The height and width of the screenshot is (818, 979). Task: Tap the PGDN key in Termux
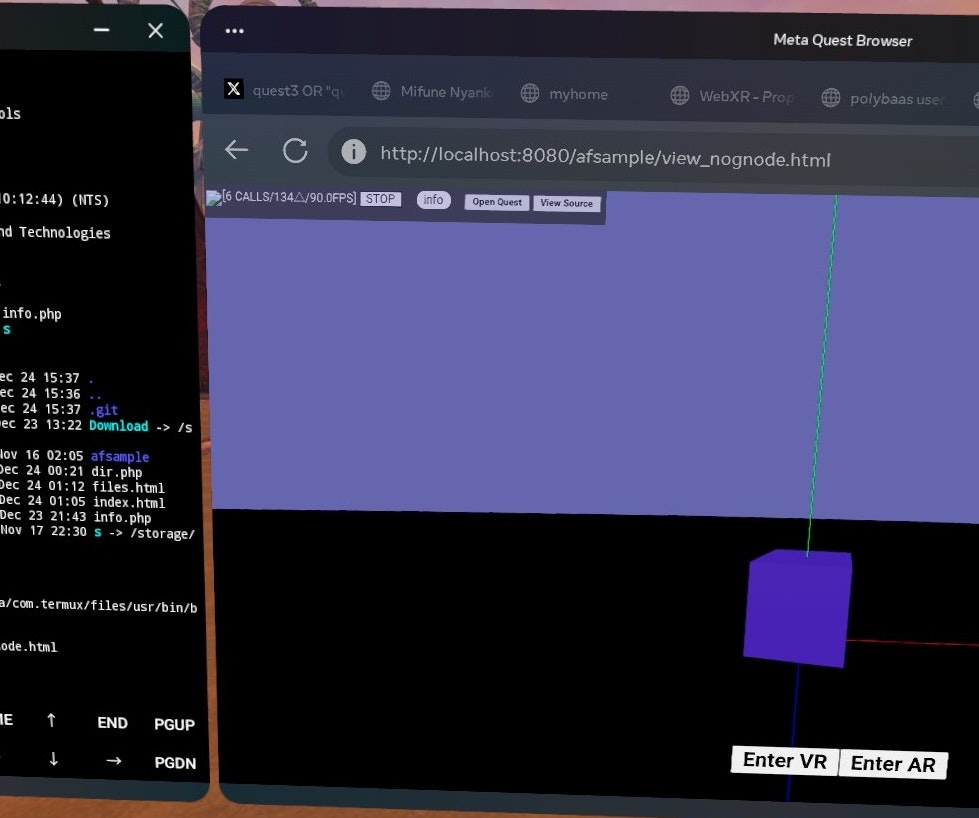[175, 763]
